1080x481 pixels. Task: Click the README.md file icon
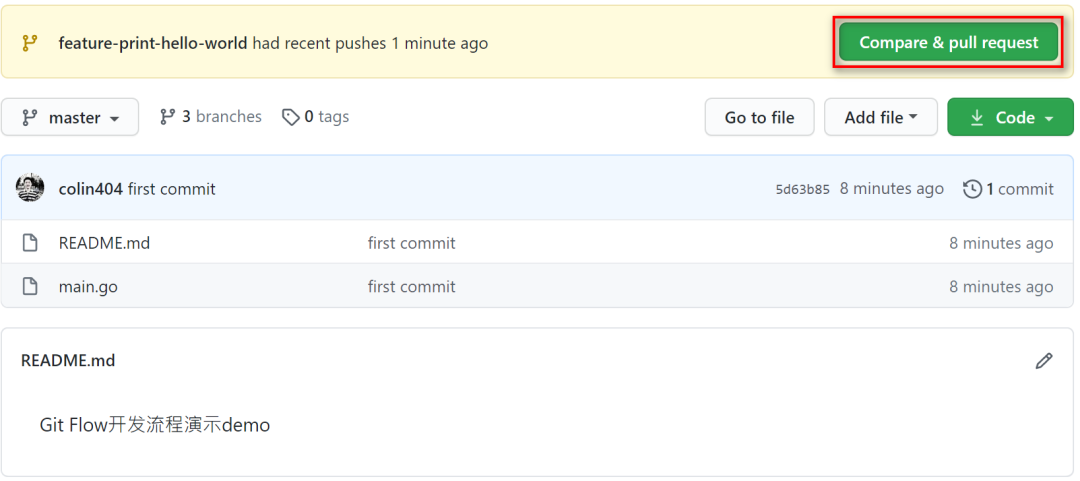coord(30,243)
